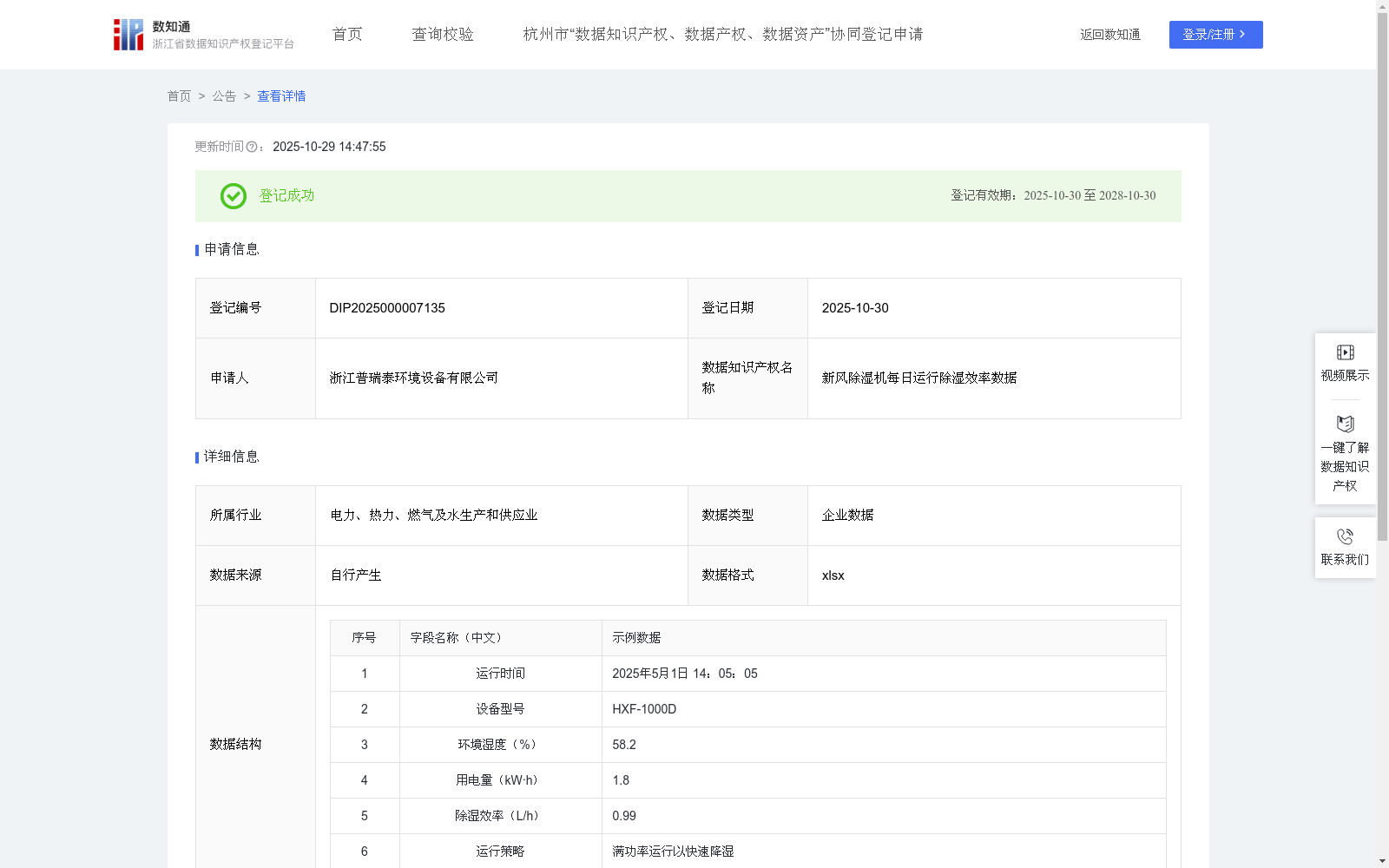The height and width of the screenshot is (868, 1389).
Task: Click the 运行时间 field row
Action: (x=748, y=674)
